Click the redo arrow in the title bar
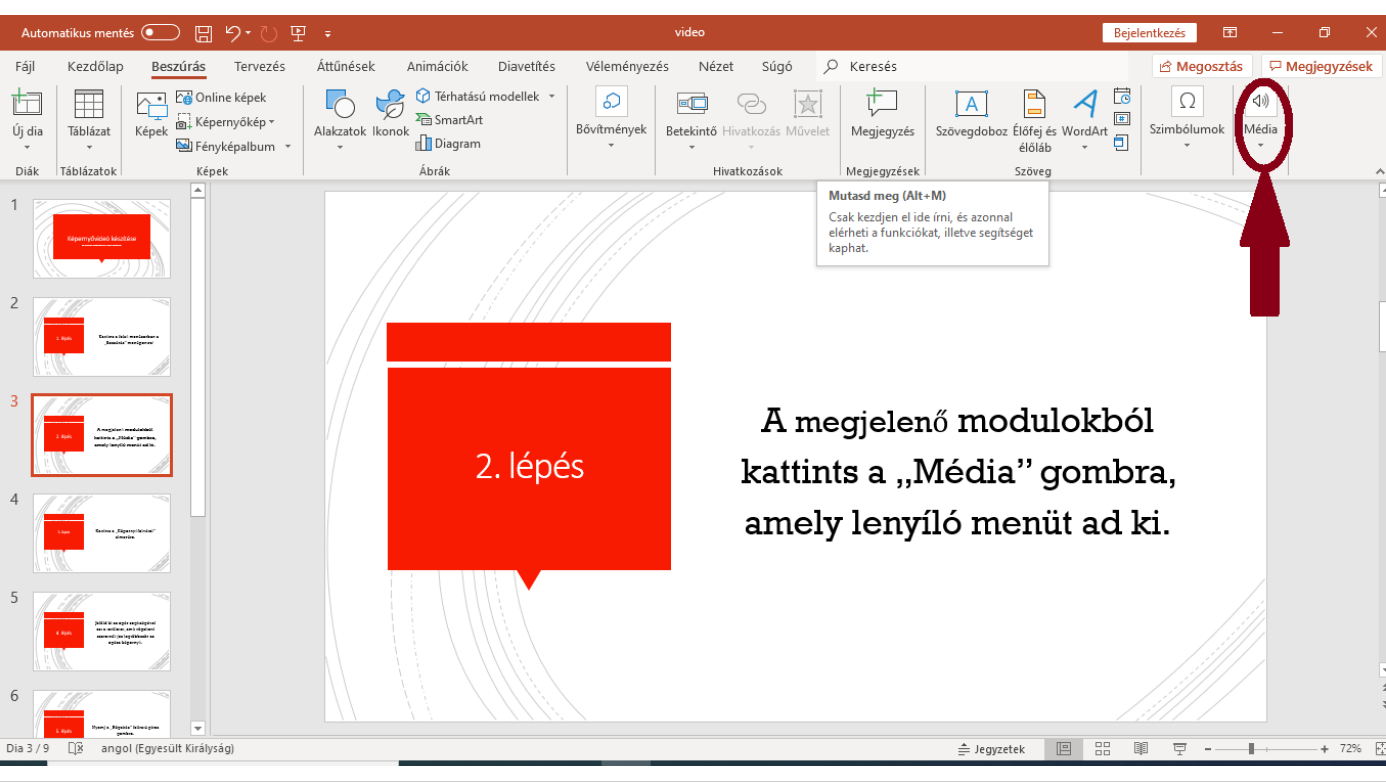The image size is (1386, 782). [268, 33]
